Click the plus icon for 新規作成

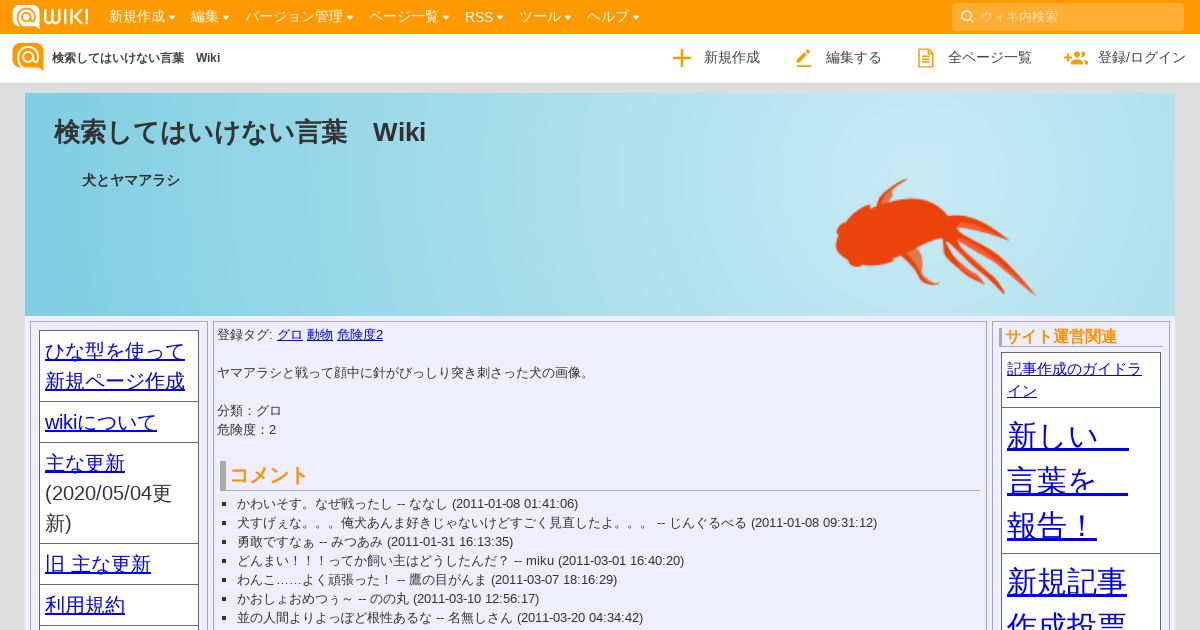click(x=682, y=58)
